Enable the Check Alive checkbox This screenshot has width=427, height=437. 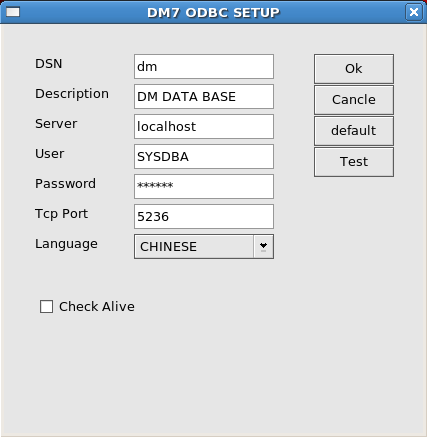coord(46,306)
